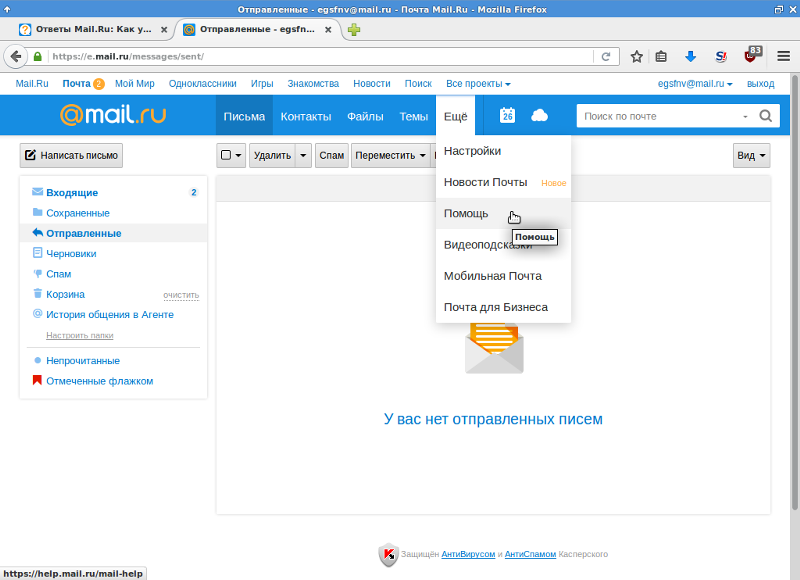Open the Настроить папки link
This screenshot has height=580, width=800.
coord(80,335)
